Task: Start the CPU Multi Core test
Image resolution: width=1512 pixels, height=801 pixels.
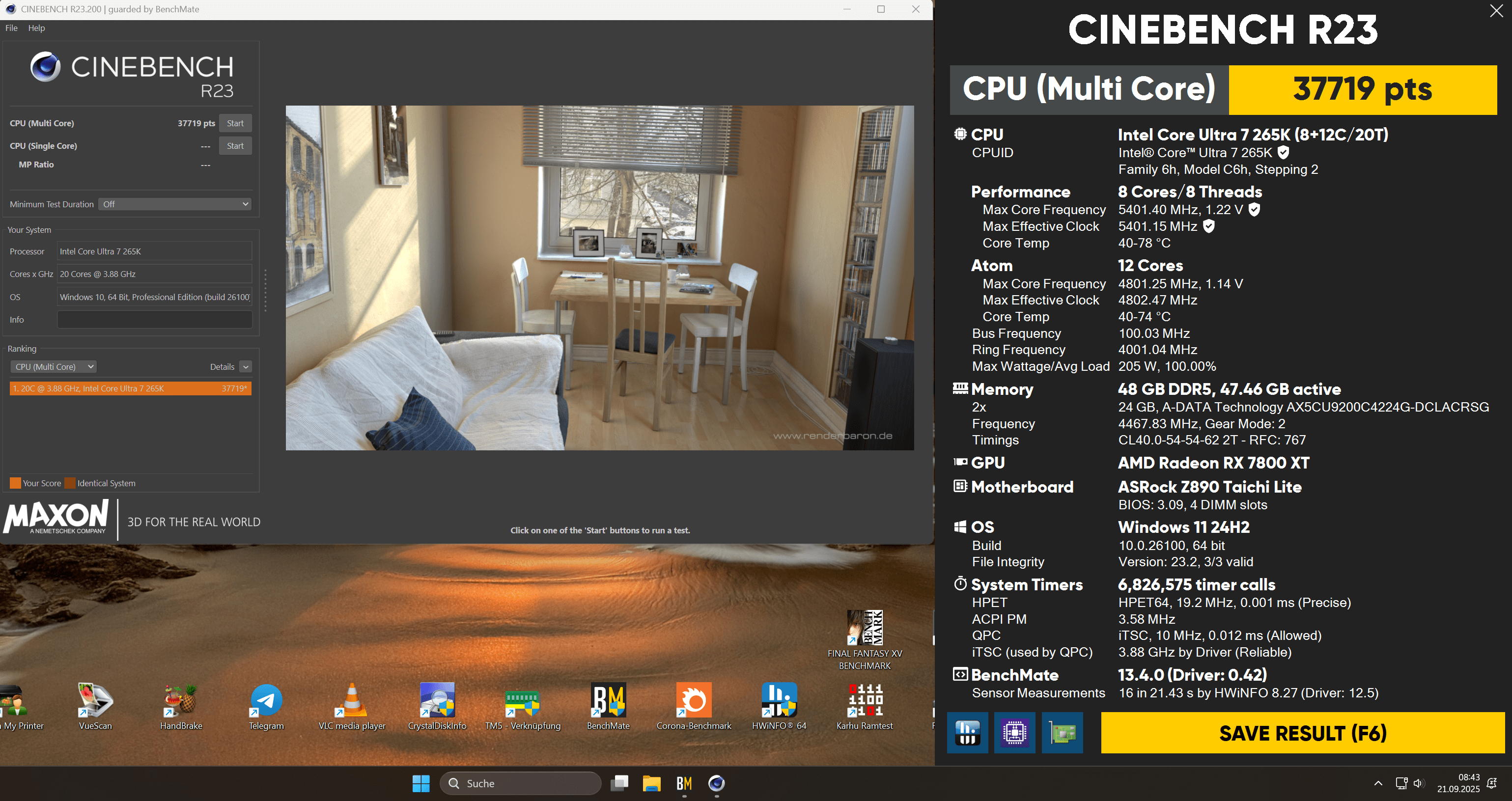Action: coord(235,123)
